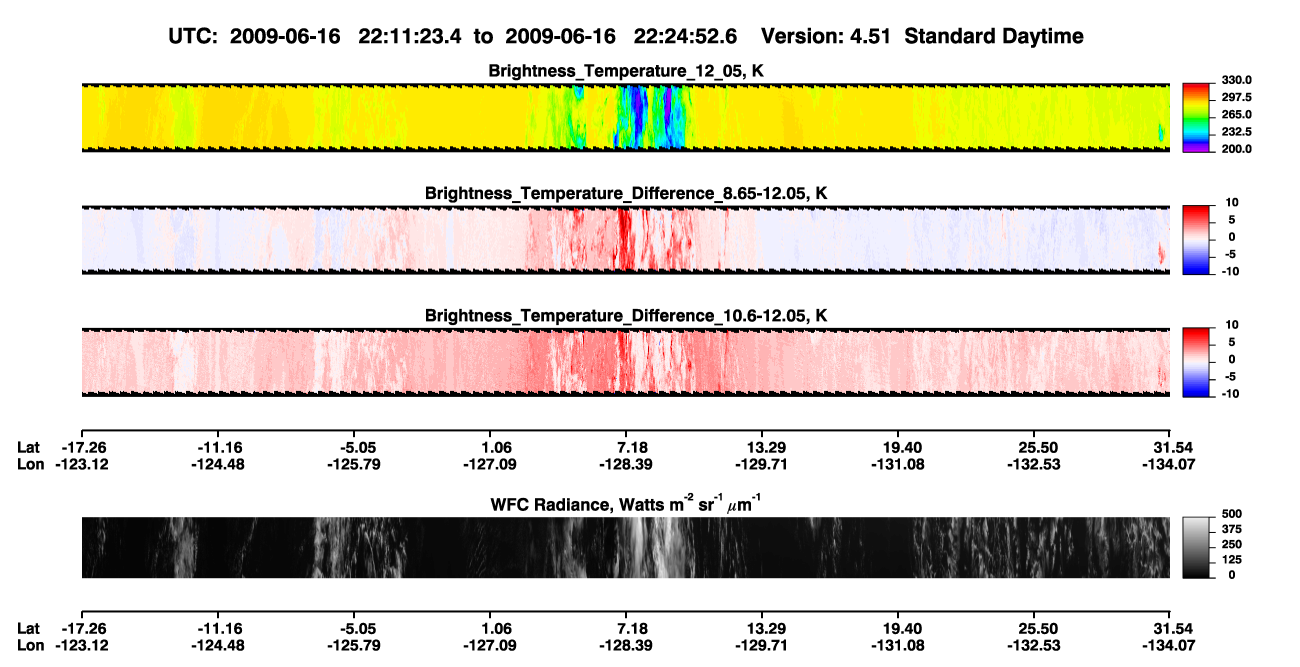Click latitude -5.05 on the bottom axis
The image size is (1300, 667).
[354, 629]
